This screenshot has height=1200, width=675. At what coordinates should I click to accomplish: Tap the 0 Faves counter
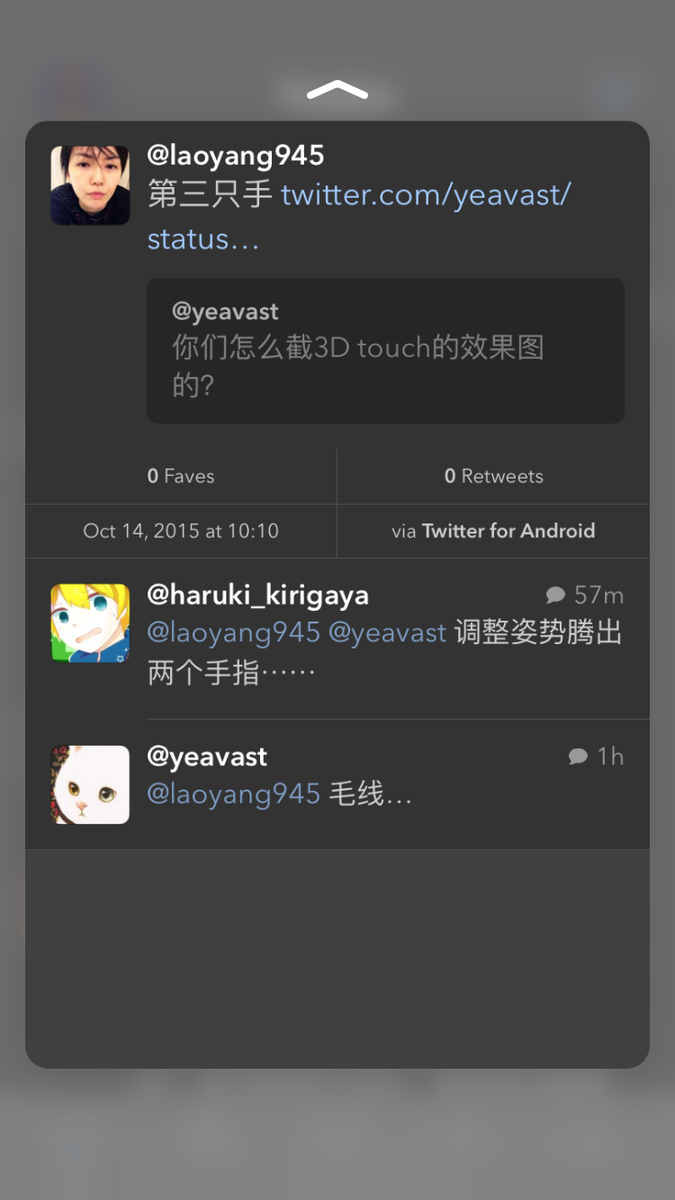181,476
